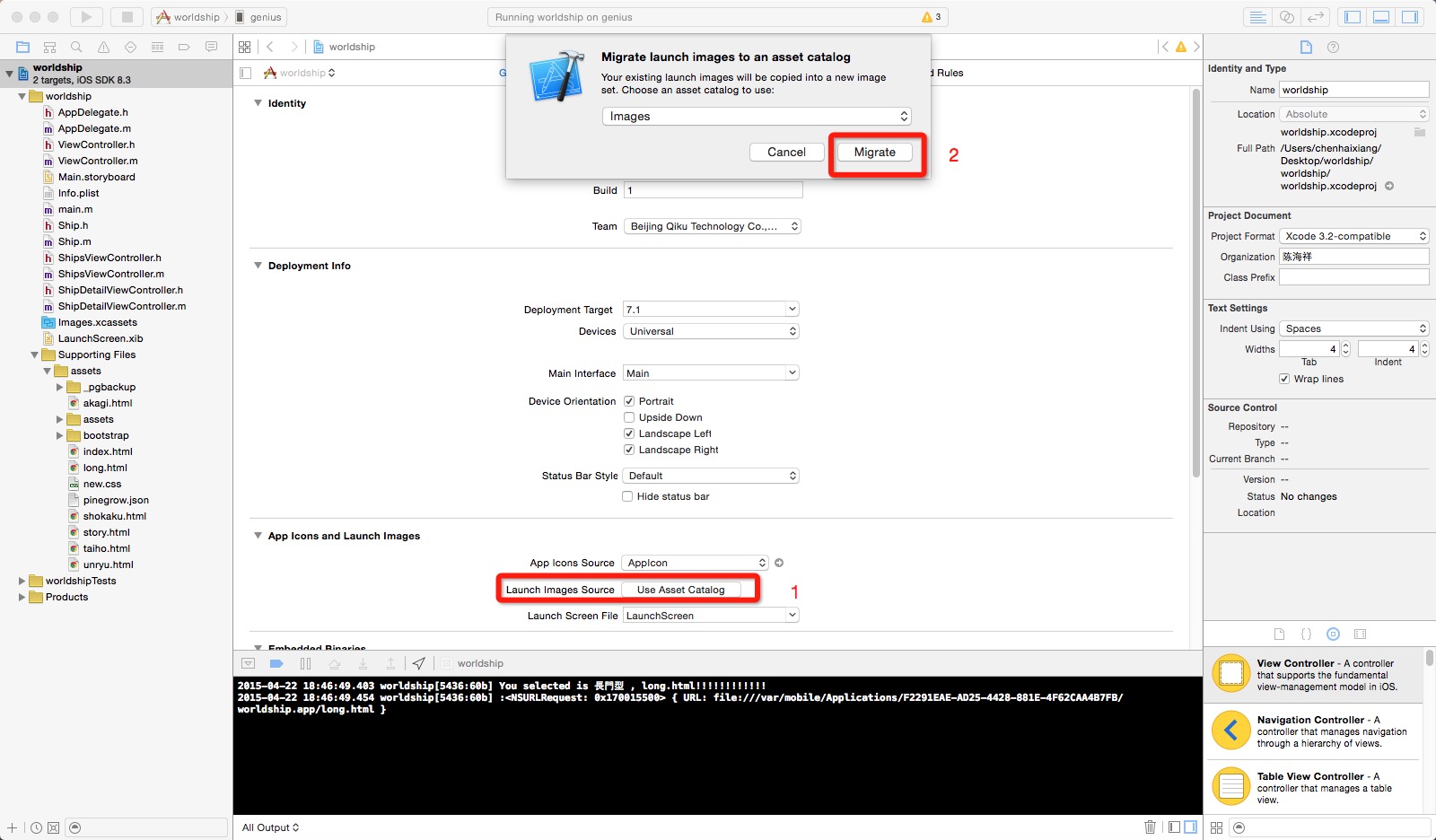Image resolution: width=1436 pixels, height=840 pixels.
Task: Toggle the Landscape Right checkbox
Action: (x=628, y=450)
